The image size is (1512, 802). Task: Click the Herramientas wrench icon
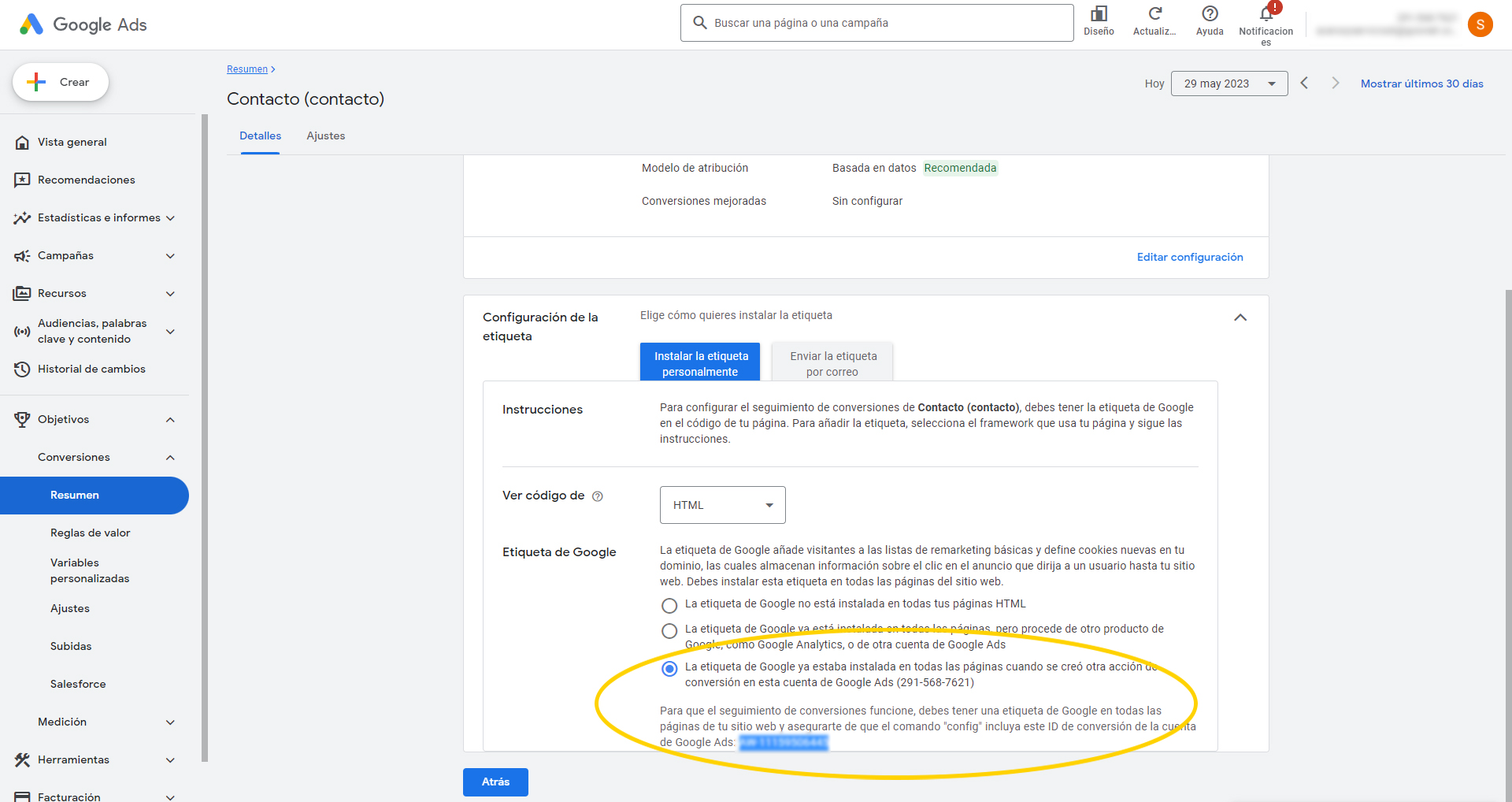(x=22, y=760)
